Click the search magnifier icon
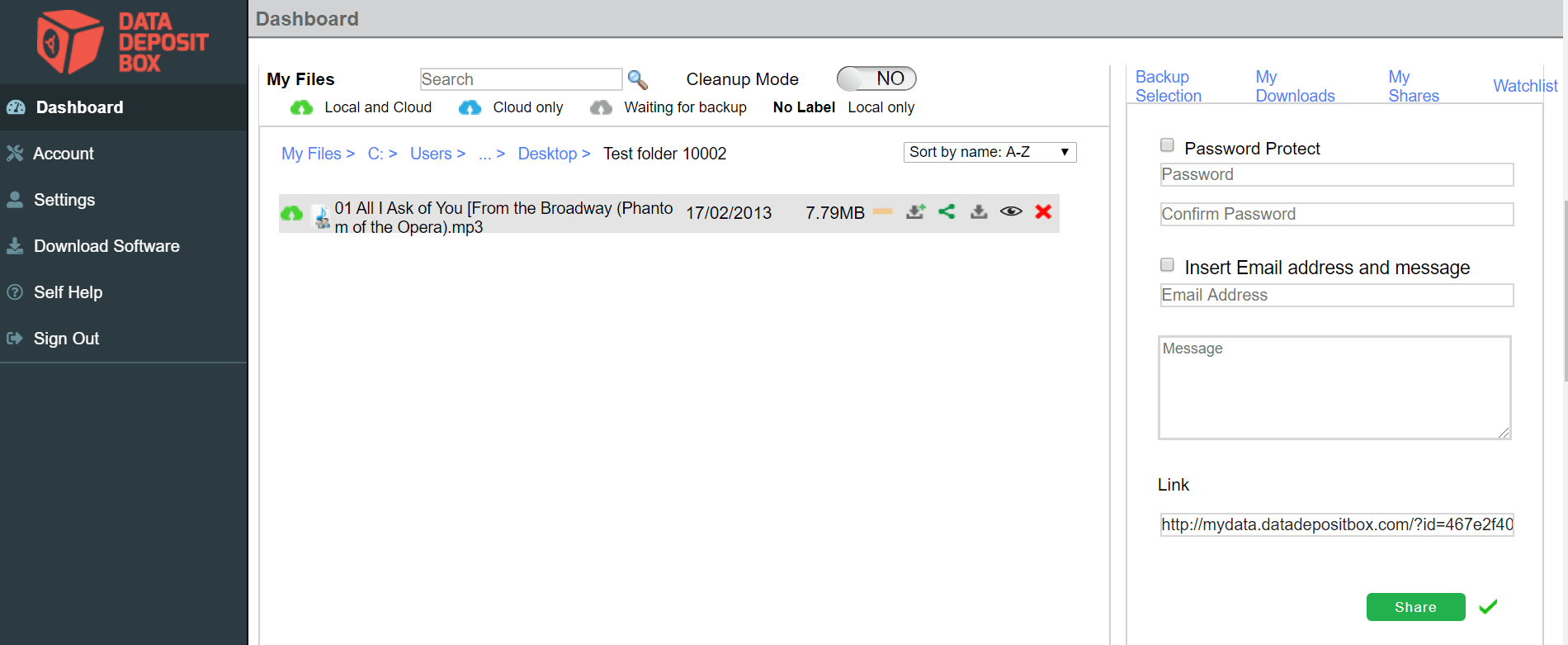The width and height of the screenshot is (1568, 645). click(637, 79)
